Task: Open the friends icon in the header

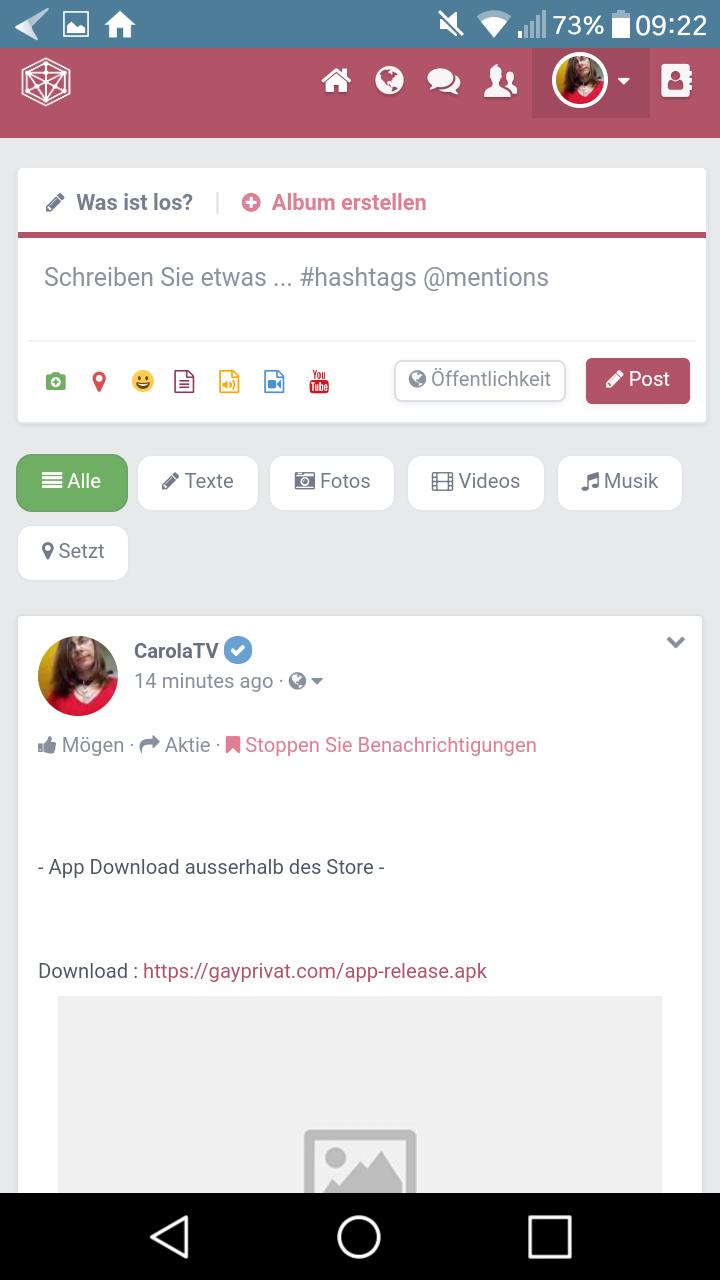Action: (500, 81)
